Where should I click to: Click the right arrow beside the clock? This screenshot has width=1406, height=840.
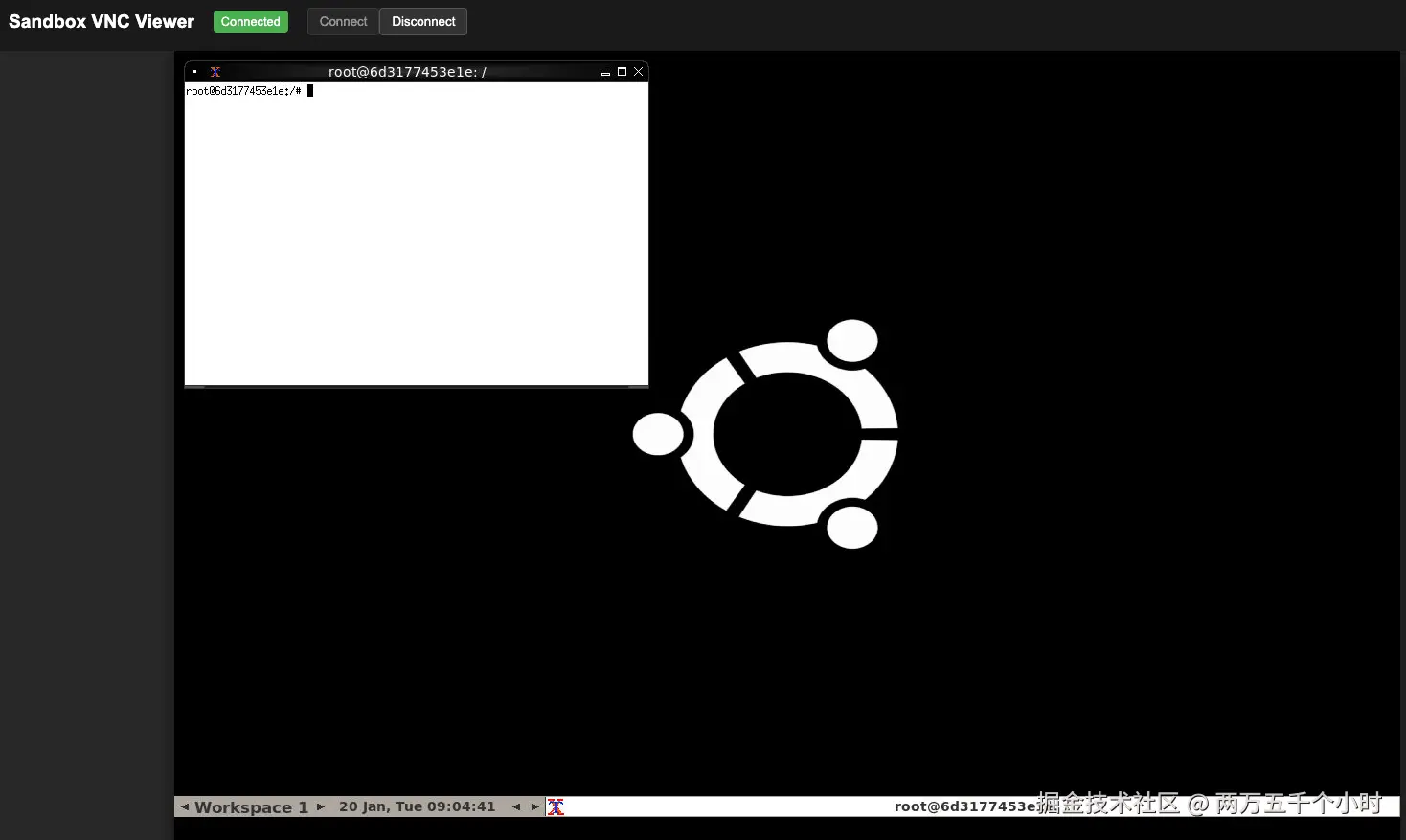pyautogui.click(x=535, y=806)
